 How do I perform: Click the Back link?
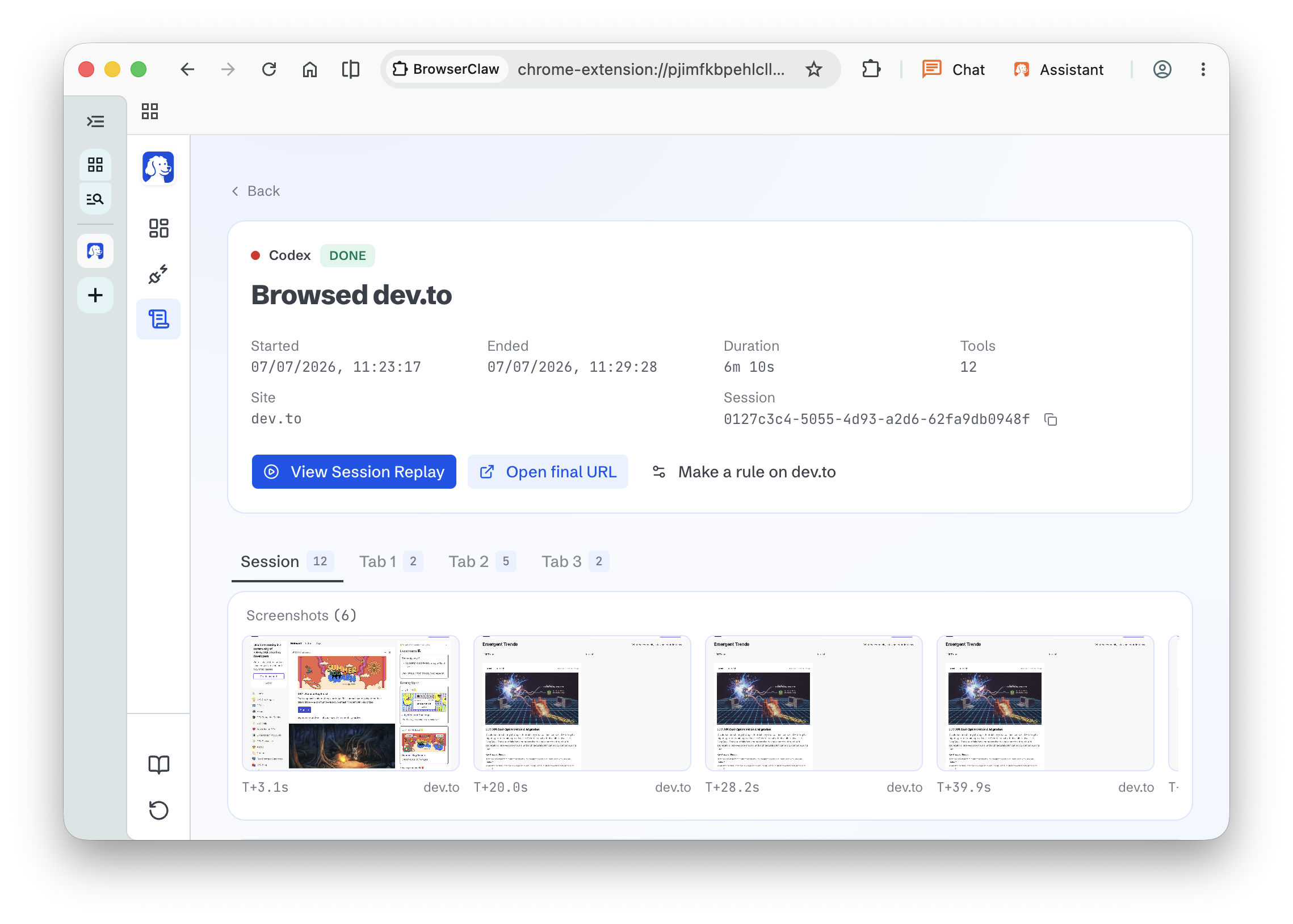[256, 191]
